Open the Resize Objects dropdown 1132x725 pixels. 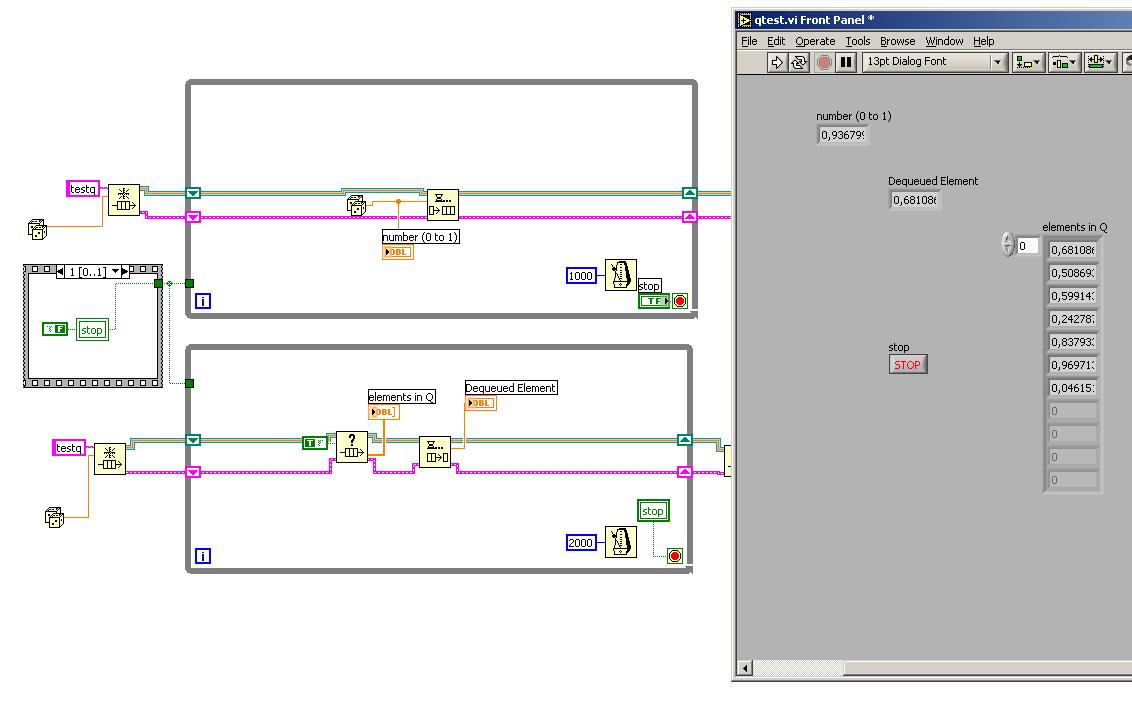coord(1100,62)
